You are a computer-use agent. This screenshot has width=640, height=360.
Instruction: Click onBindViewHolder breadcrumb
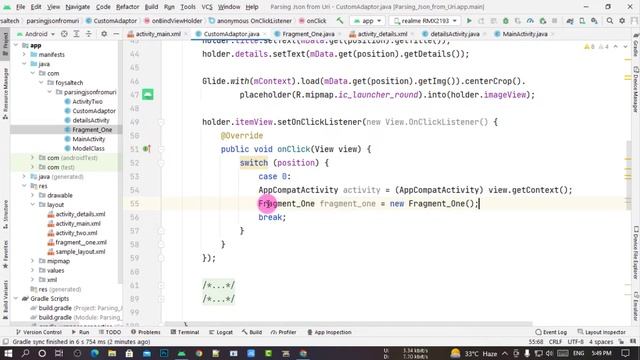tap(177, 21)
